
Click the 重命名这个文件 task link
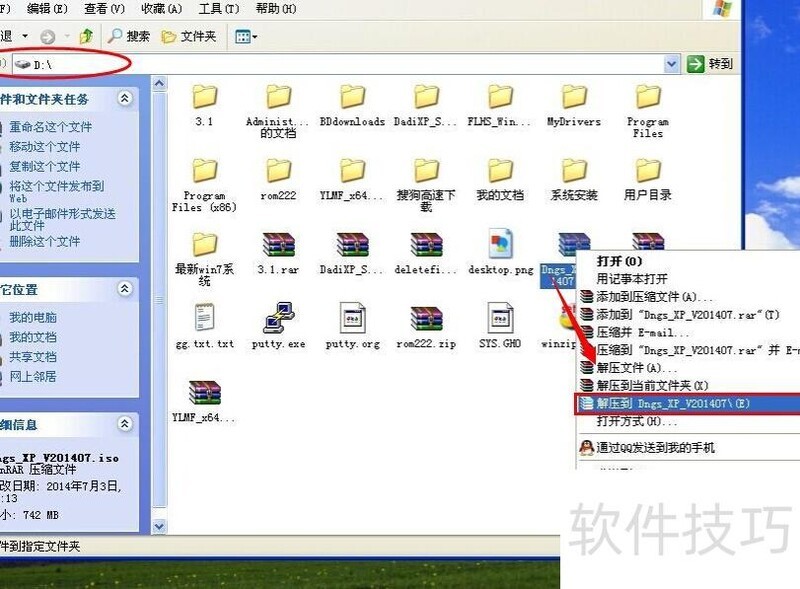[x=50, y=127]
